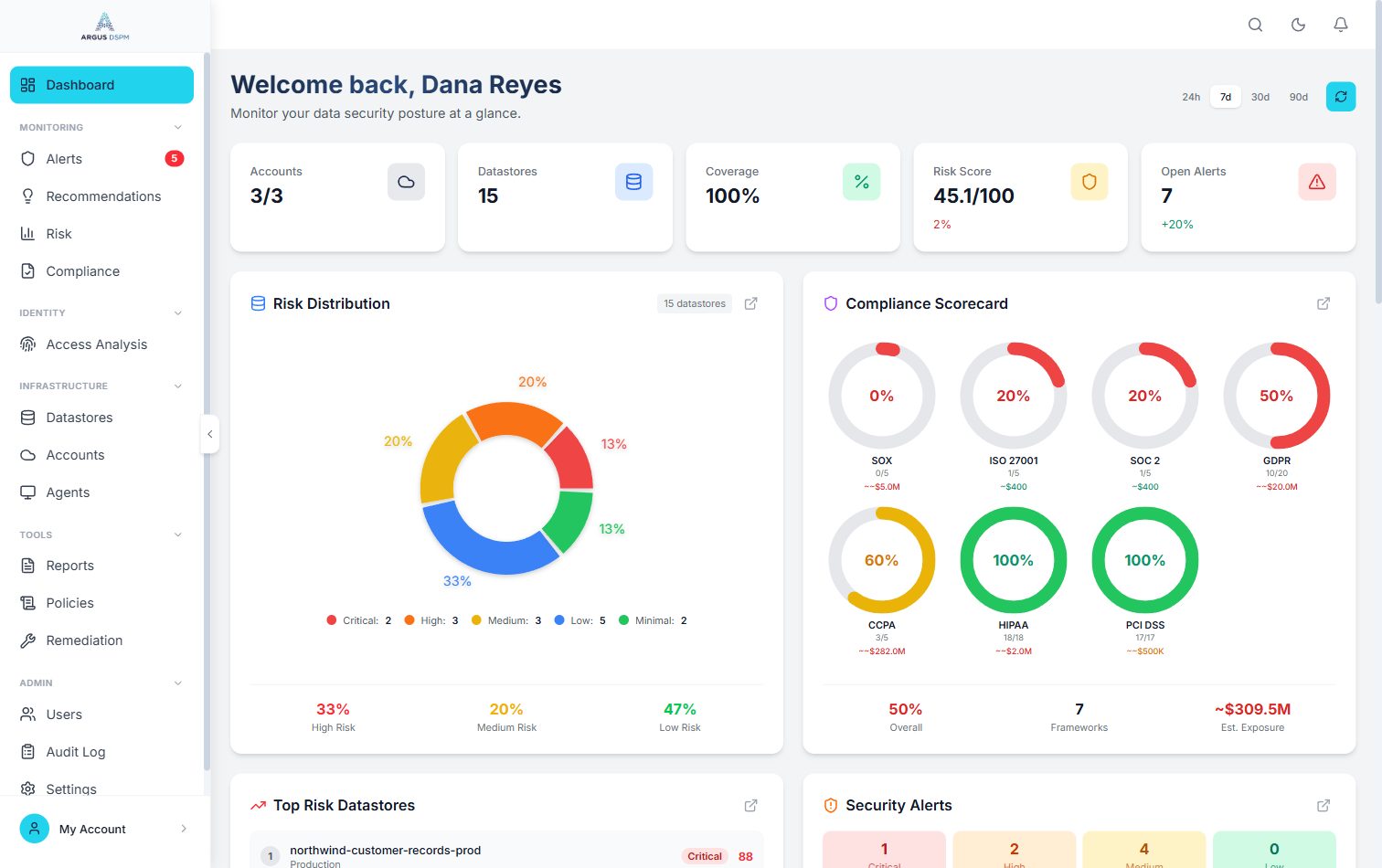Open Settings in the sidebar
The width and height of the screenshot is (1382, 868).
click(x=101, y=789)
